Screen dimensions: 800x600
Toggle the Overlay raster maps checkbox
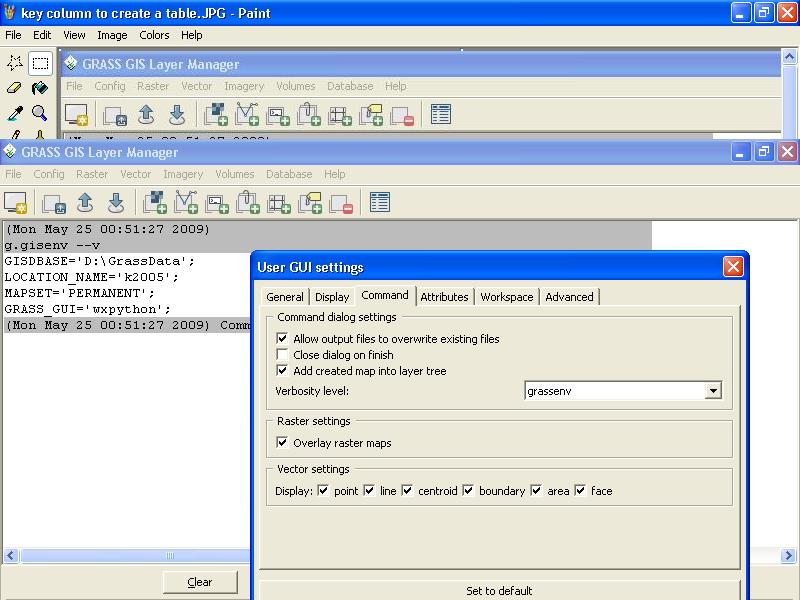(x=283, y=443)
